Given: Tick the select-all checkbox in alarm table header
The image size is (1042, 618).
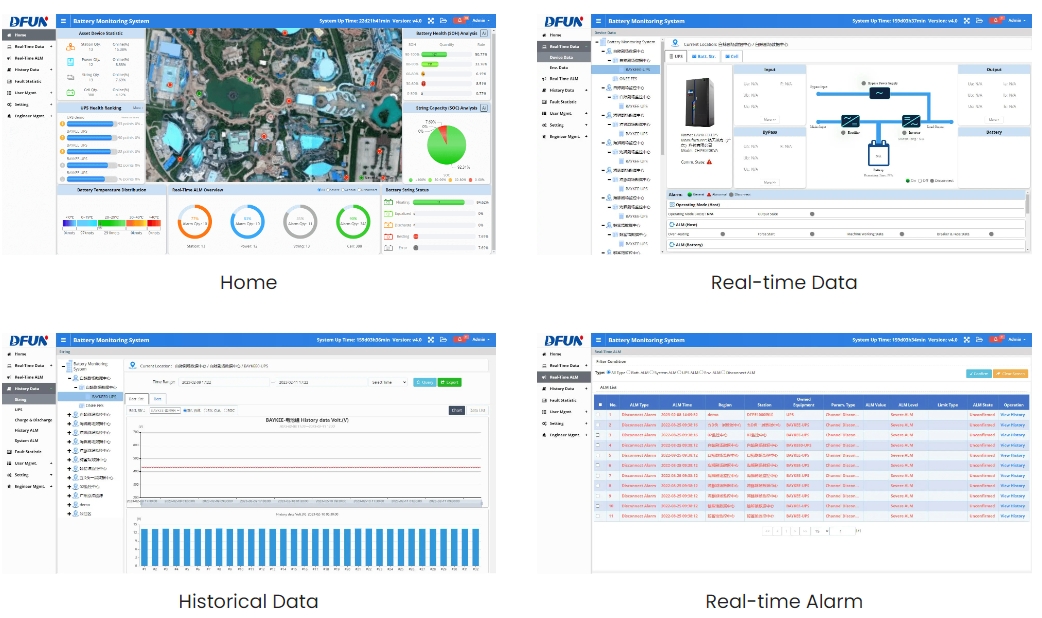Looking at the screenshot, I should click(x=600, y=404).
